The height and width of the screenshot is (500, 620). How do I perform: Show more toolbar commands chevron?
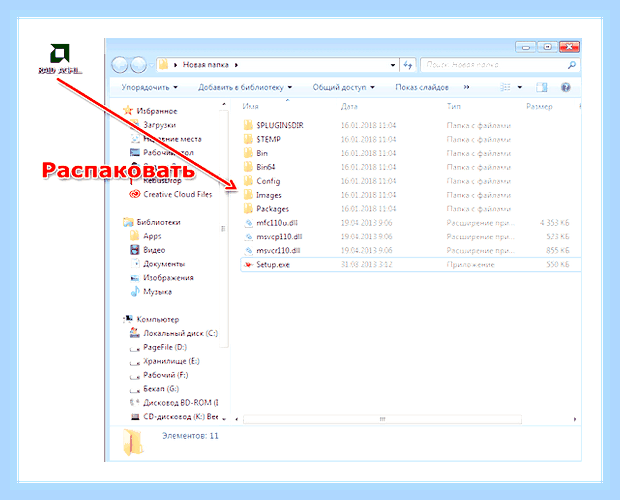[467, 87]
